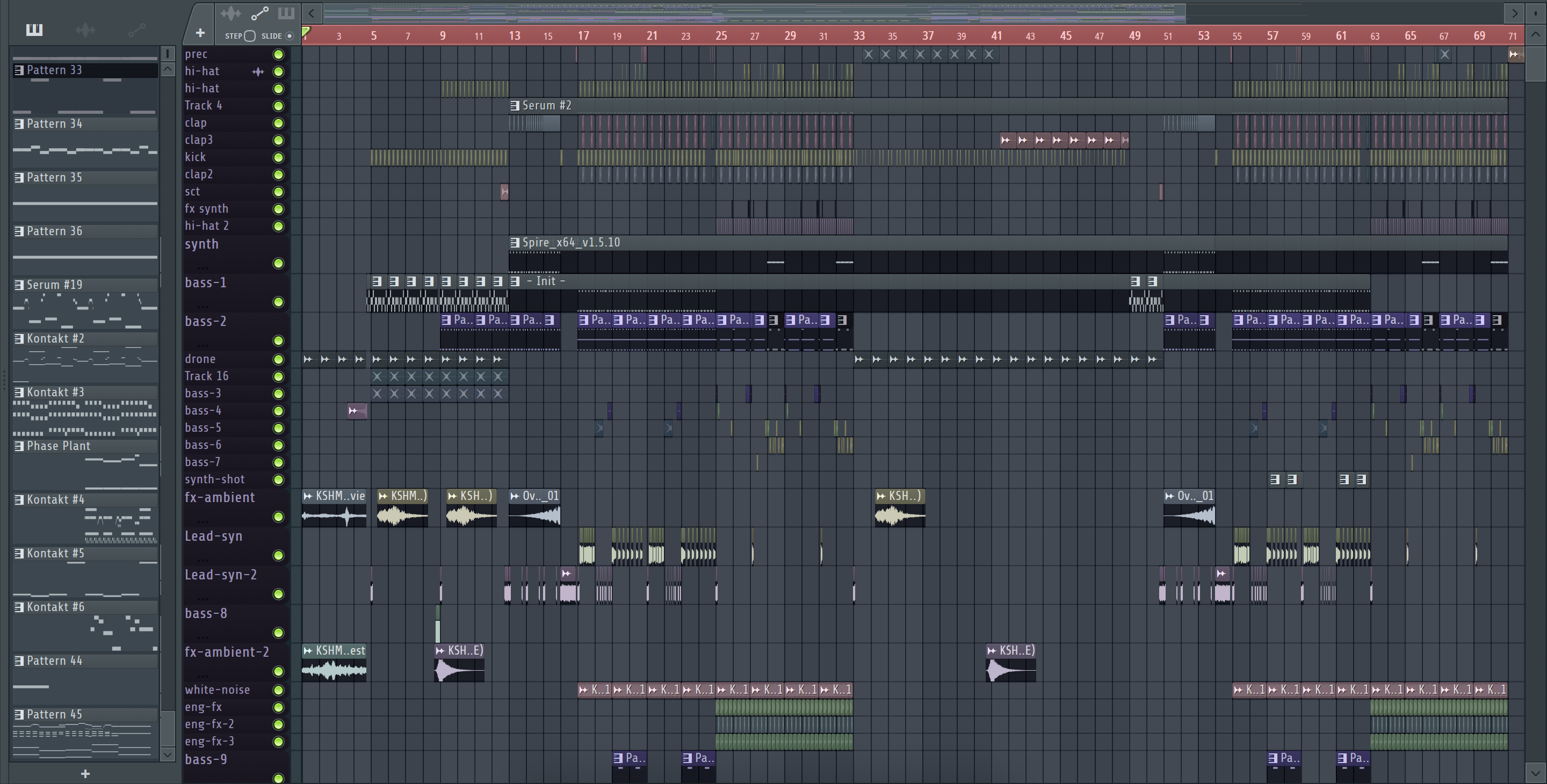Jump to bar 49 on the timeline ruler
The image size is (1547, 784).
(x=1134, y=36)
